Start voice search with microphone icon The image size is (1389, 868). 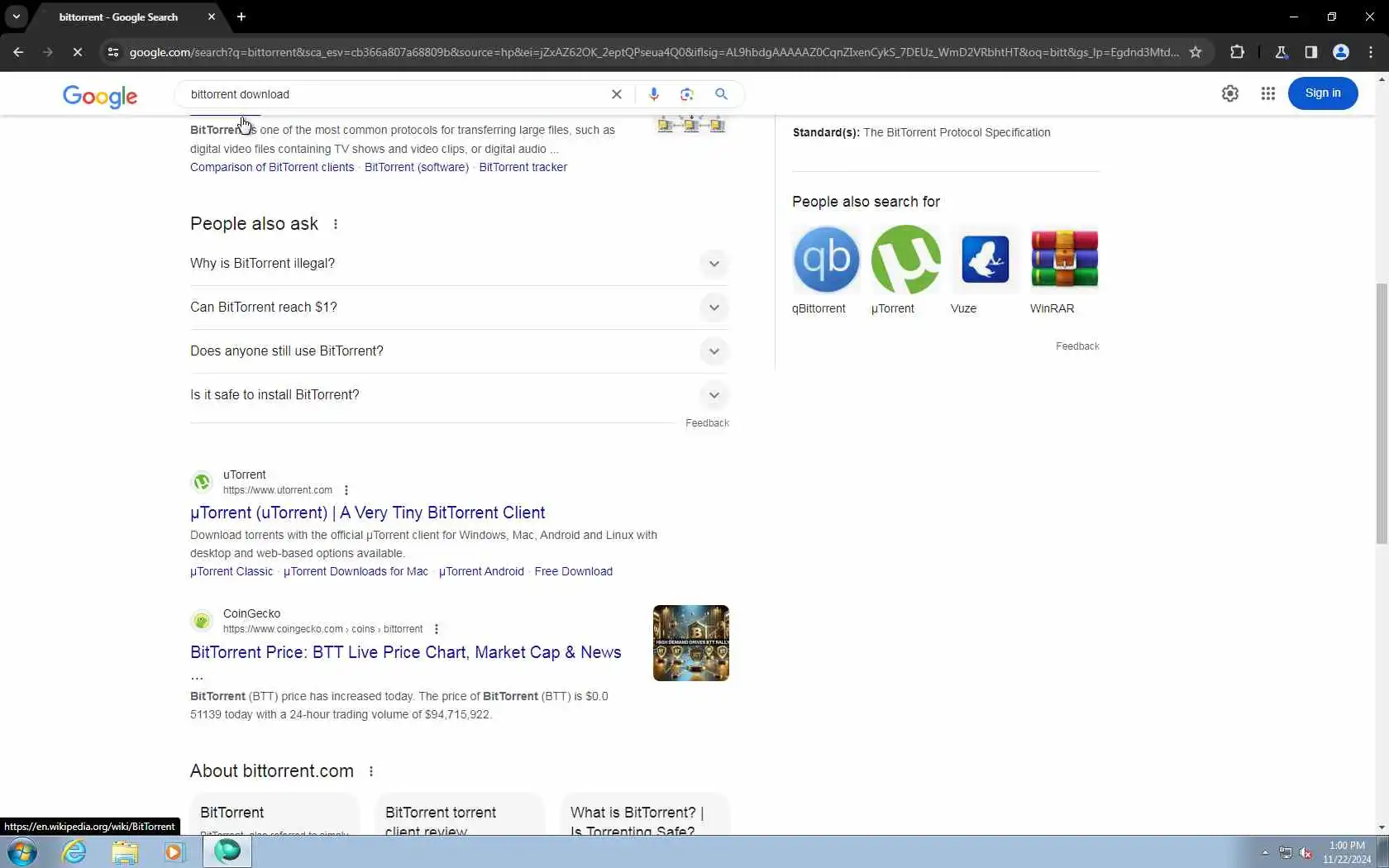654,94
